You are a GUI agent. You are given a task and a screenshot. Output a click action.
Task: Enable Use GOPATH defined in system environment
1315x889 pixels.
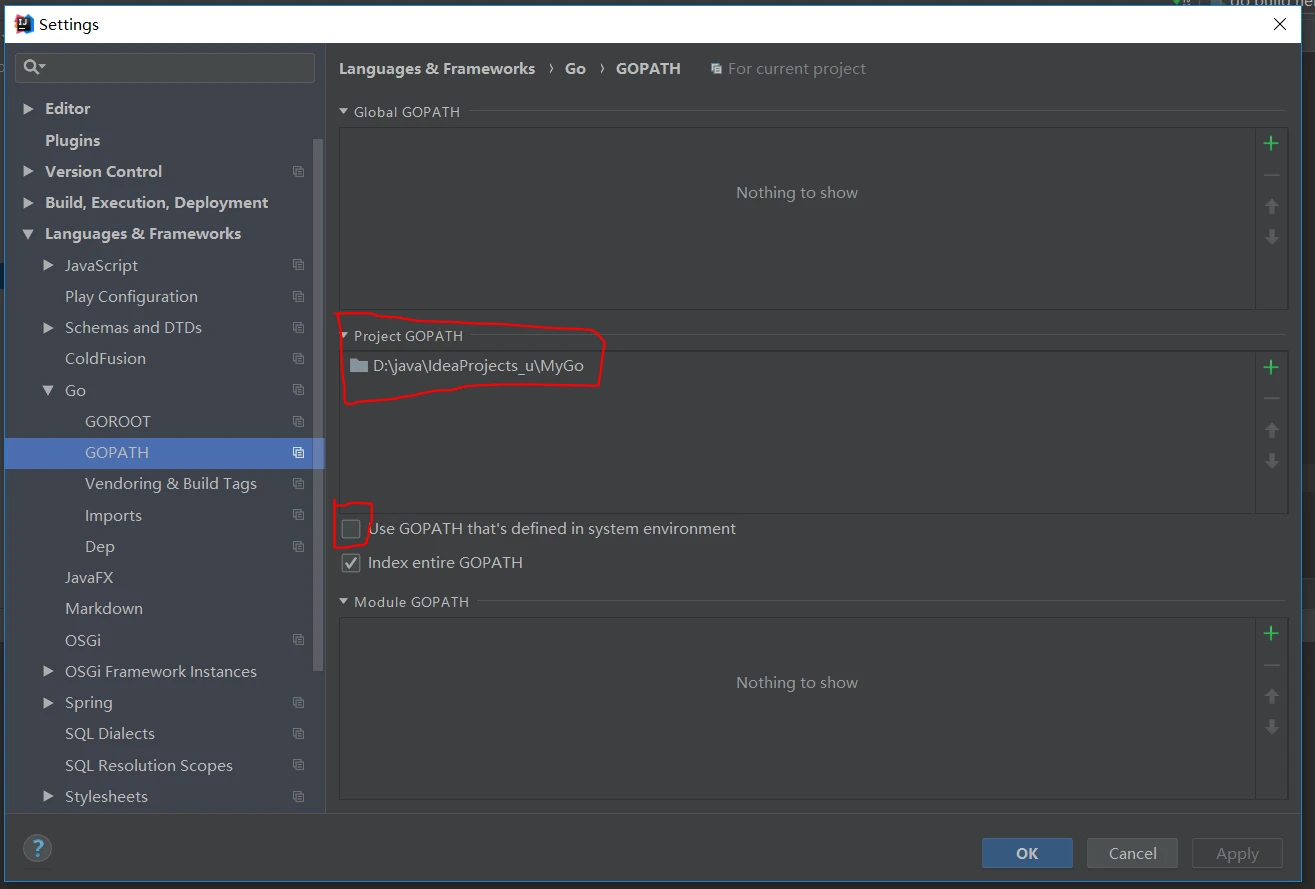click(351, 529)
